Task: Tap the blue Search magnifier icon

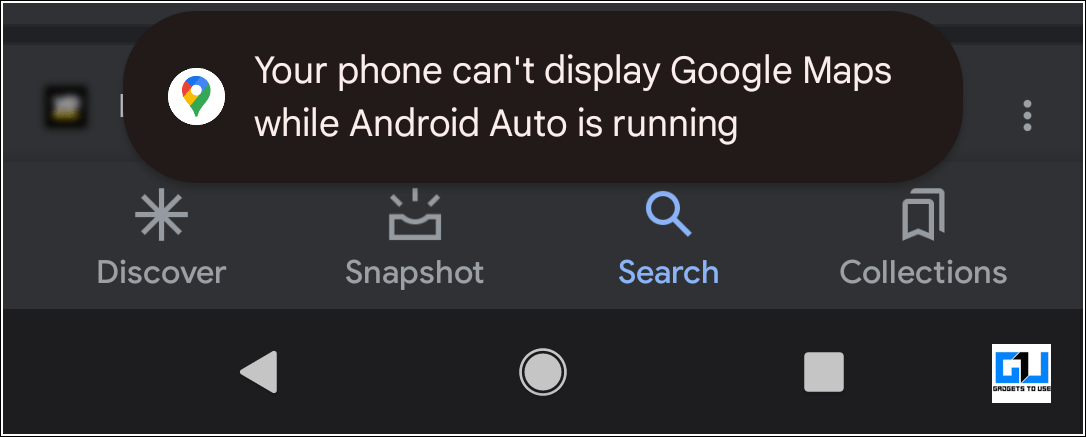Action: point(668,215)
